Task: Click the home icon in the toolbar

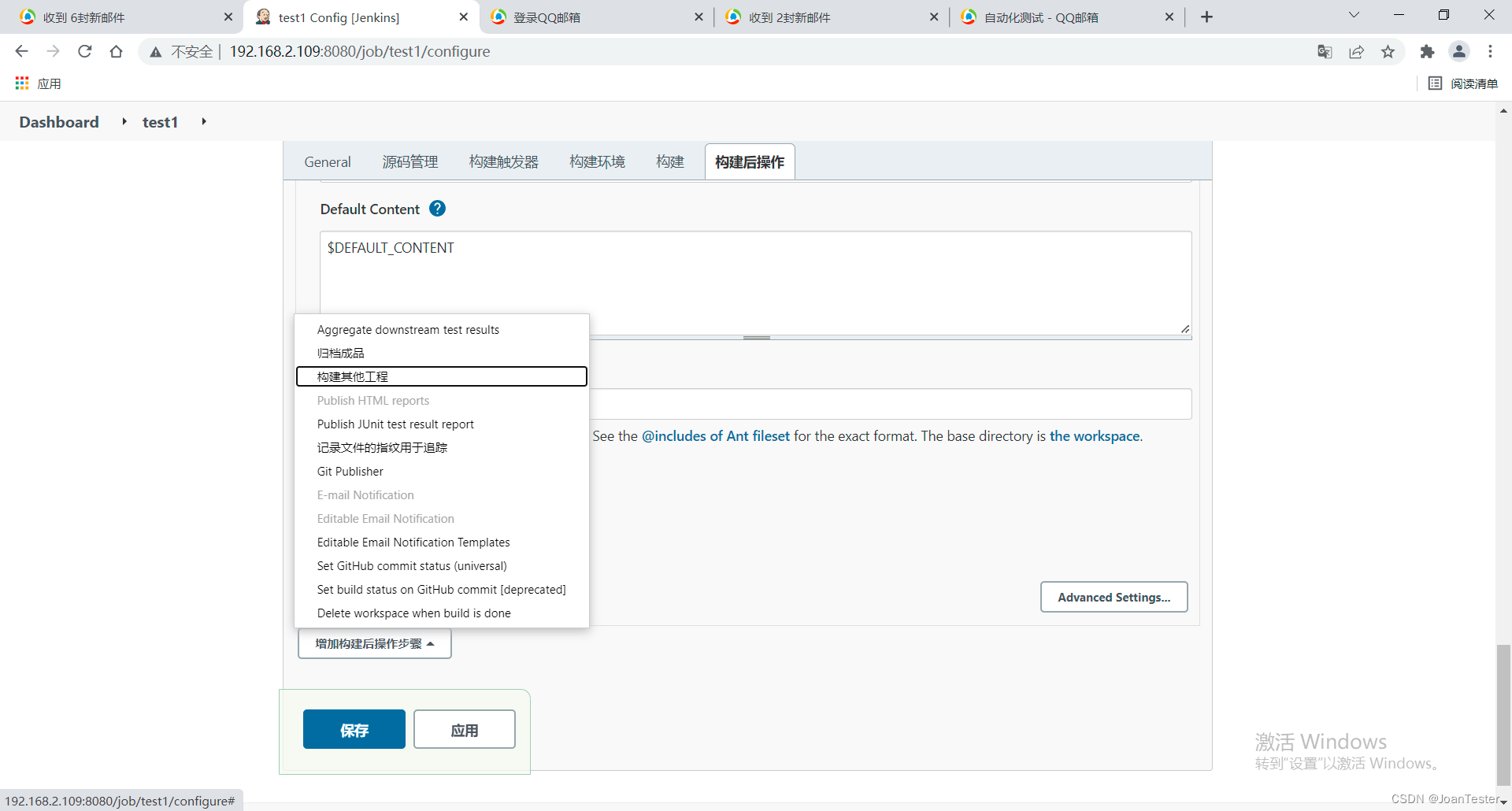Action: [x=116, y=51]
